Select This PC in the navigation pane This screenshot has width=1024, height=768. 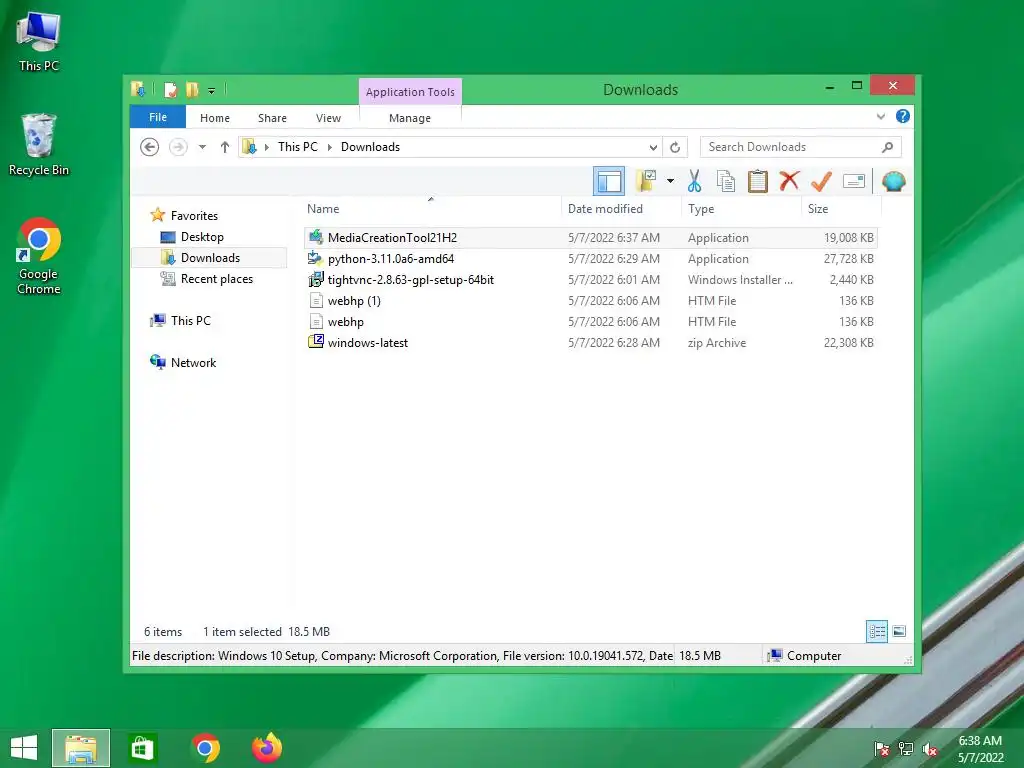[x=191, y=321]
